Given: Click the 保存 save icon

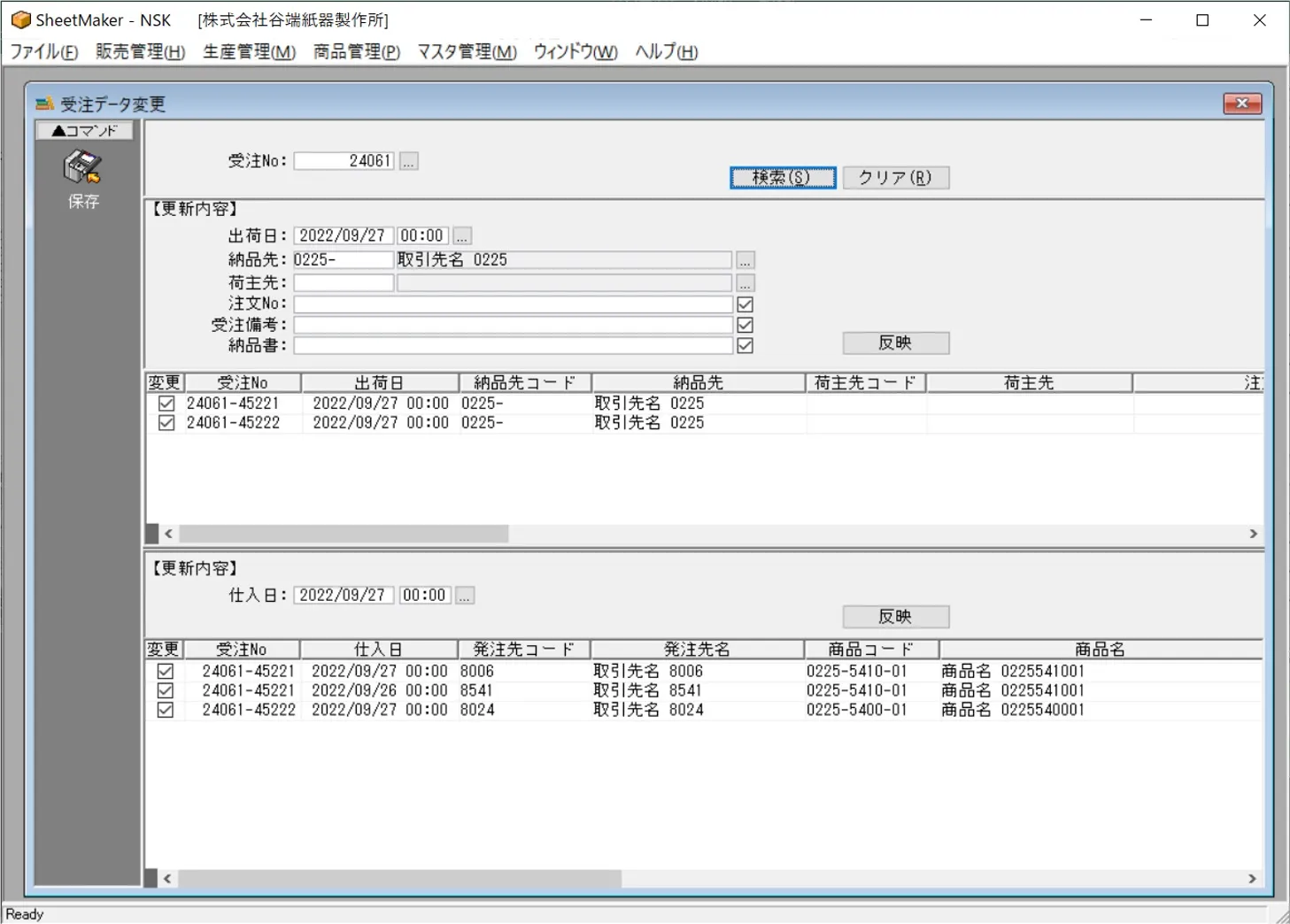Looking at the screenshot, I should click(83, 168).
